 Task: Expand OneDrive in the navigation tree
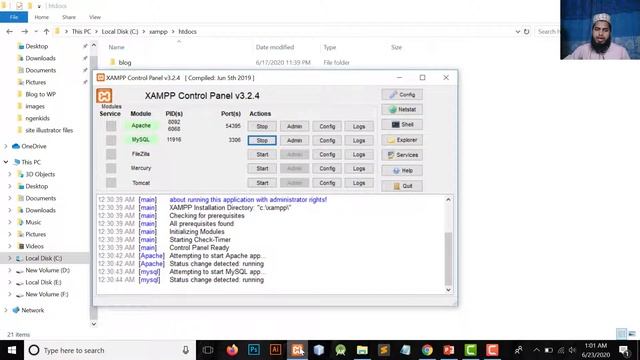[6, 146]
